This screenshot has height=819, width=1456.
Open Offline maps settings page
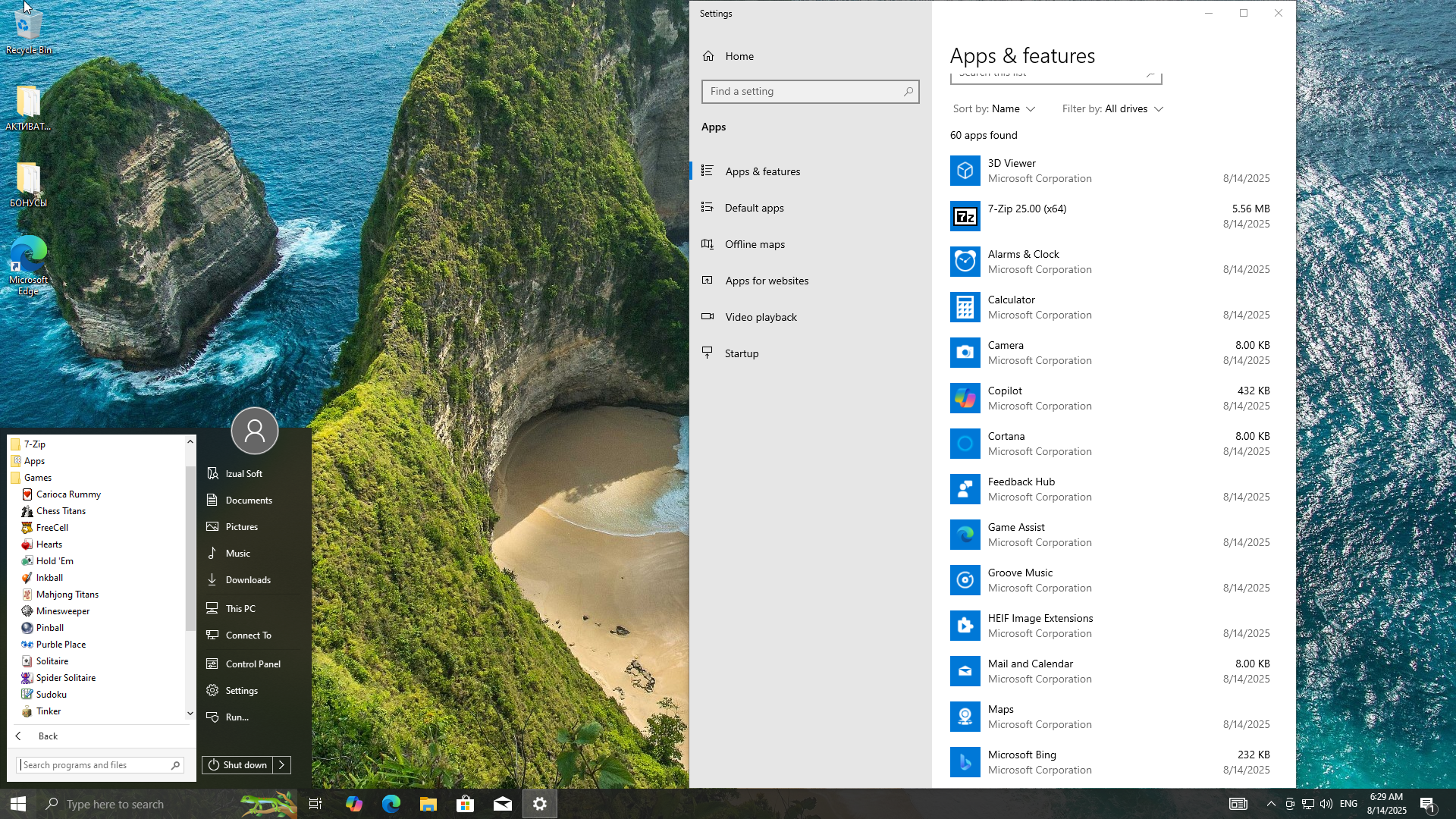point(811,244)
